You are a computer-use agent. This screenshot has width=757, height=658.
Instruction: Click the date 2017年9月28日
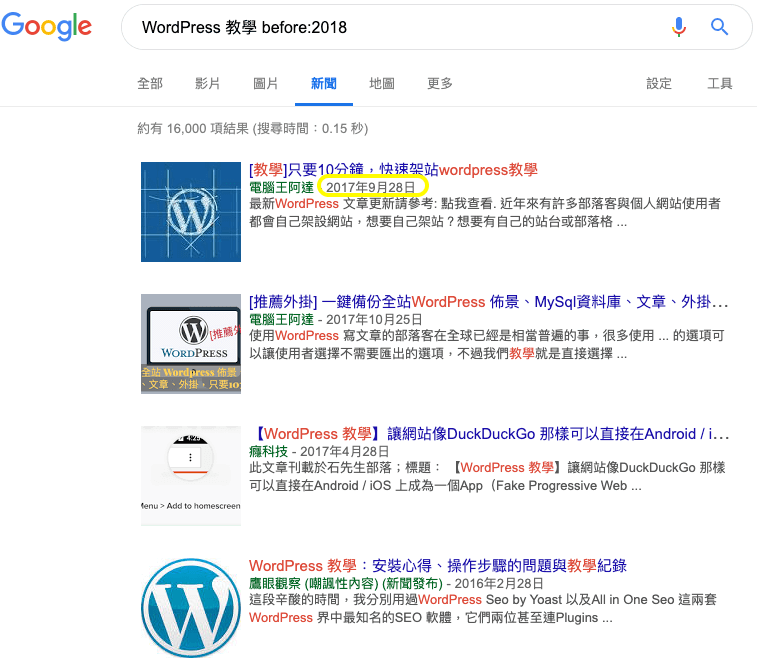click(x=371, y=187)
